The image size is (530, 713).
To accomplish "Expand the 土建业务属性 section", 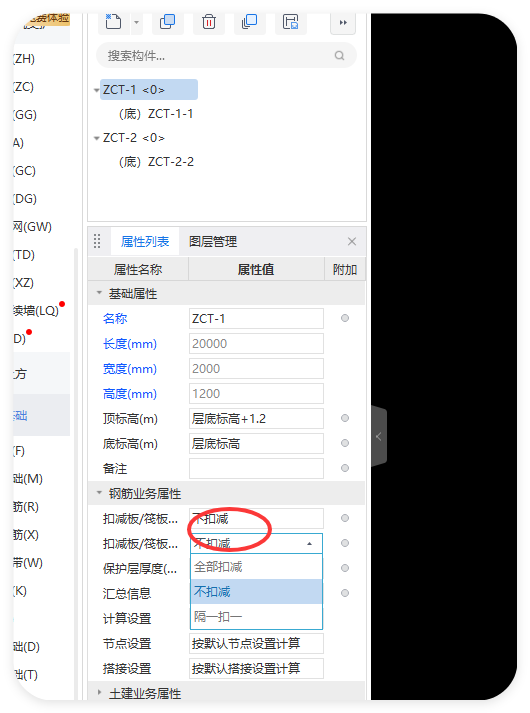I will (x=99, y=693).
